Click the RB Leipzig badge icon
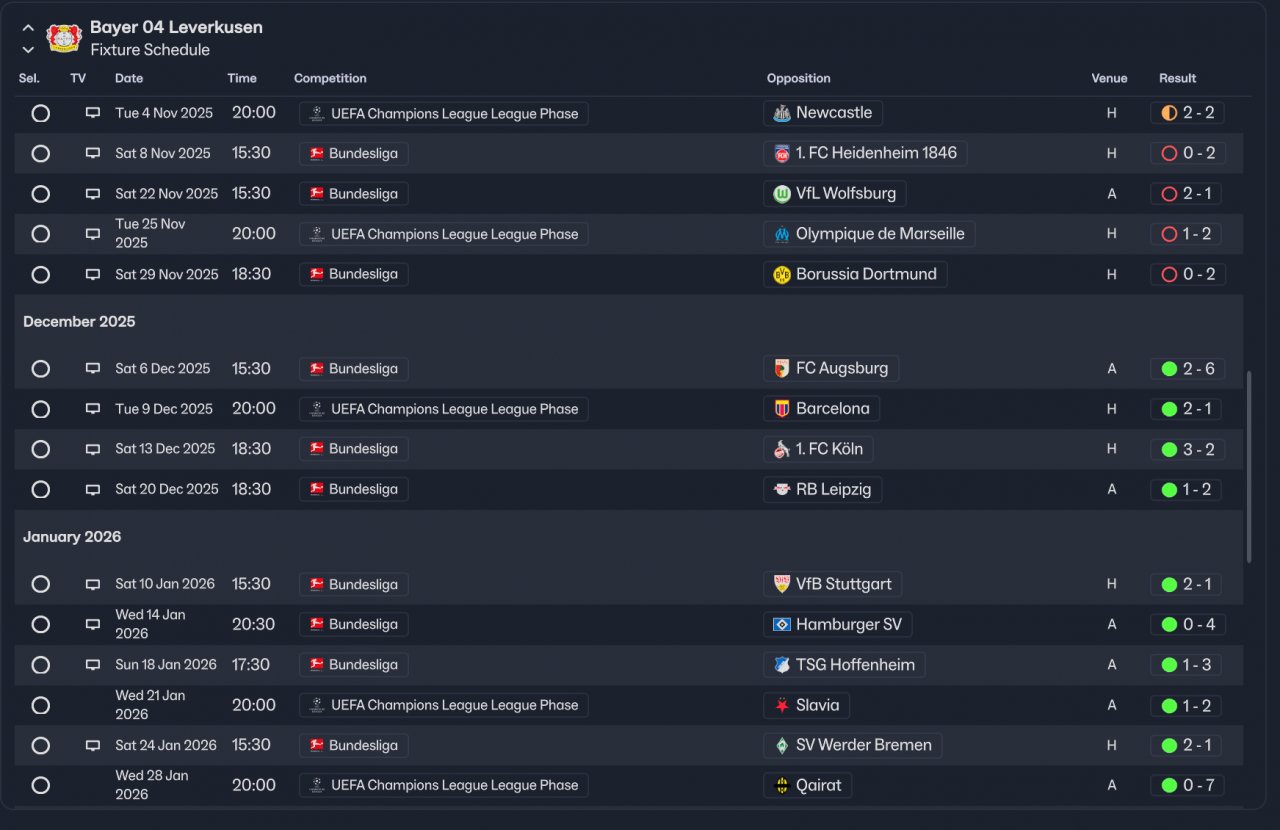The height and width of the screenshot is (830, 1280). click(782, 490)
